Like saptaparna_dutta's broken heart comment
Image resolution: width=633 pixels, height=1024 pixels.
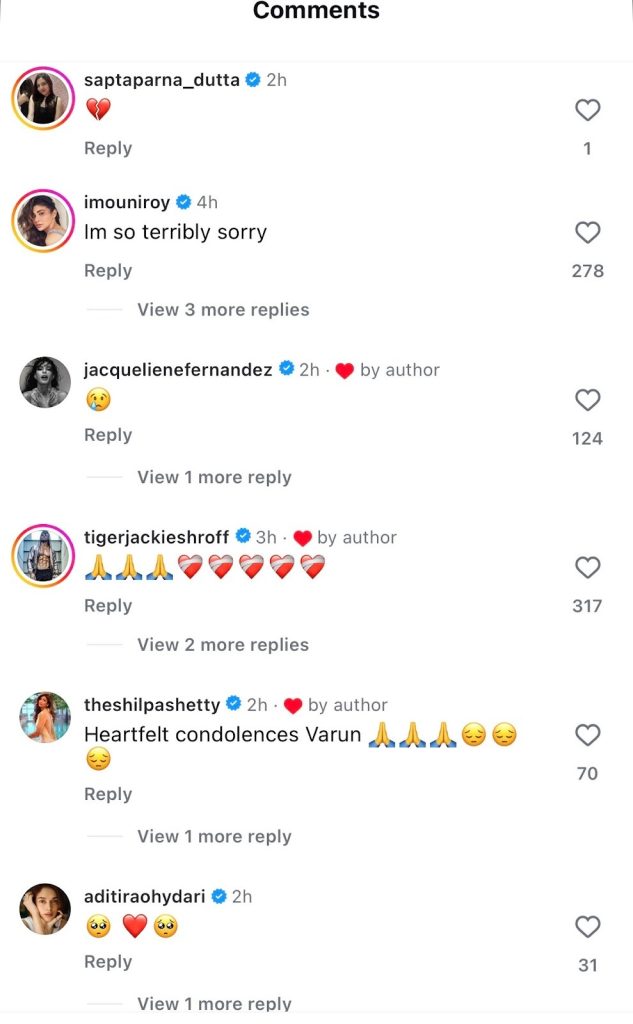pos(587,110)
